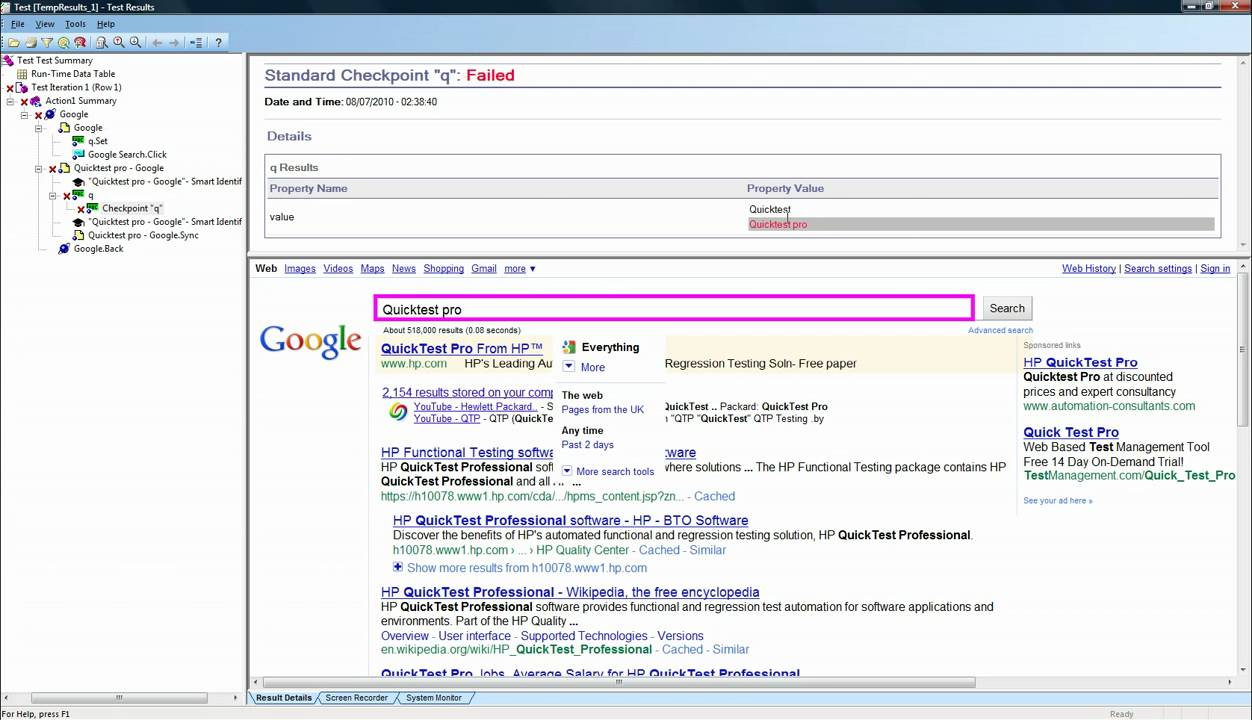Open the Videos link
The width and height of the screenshot is (1252, 720).
click(338, 268)
